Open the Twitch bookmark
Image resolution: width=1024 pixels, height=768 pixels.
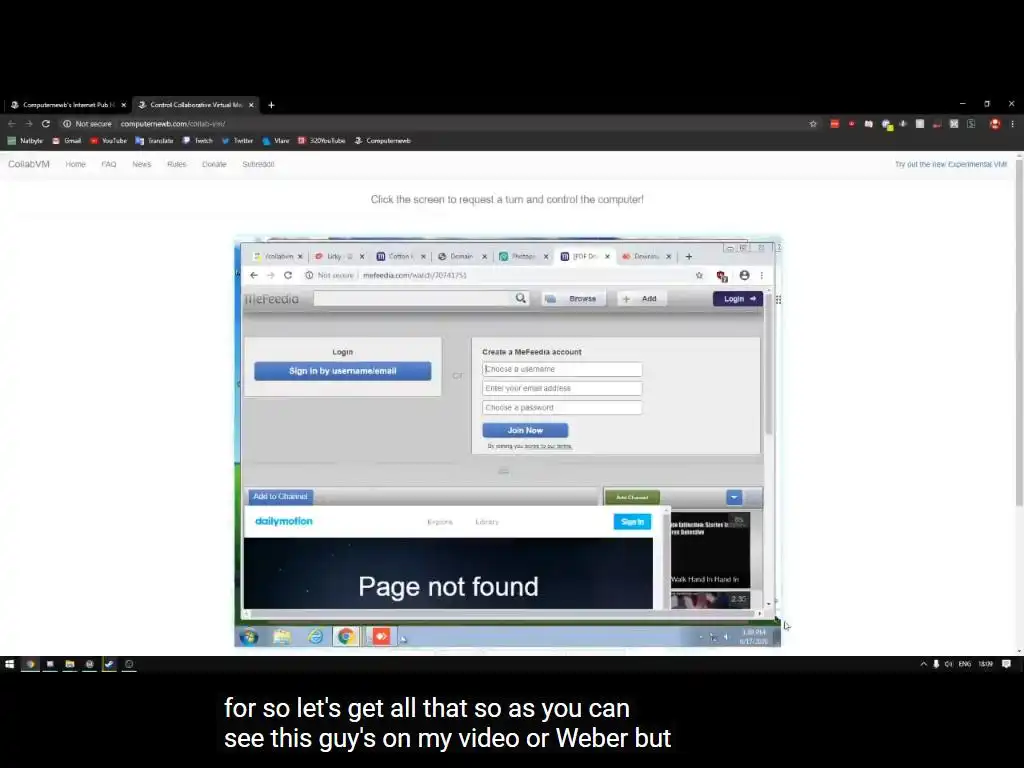pyautogui.click(x=198, y=140)
